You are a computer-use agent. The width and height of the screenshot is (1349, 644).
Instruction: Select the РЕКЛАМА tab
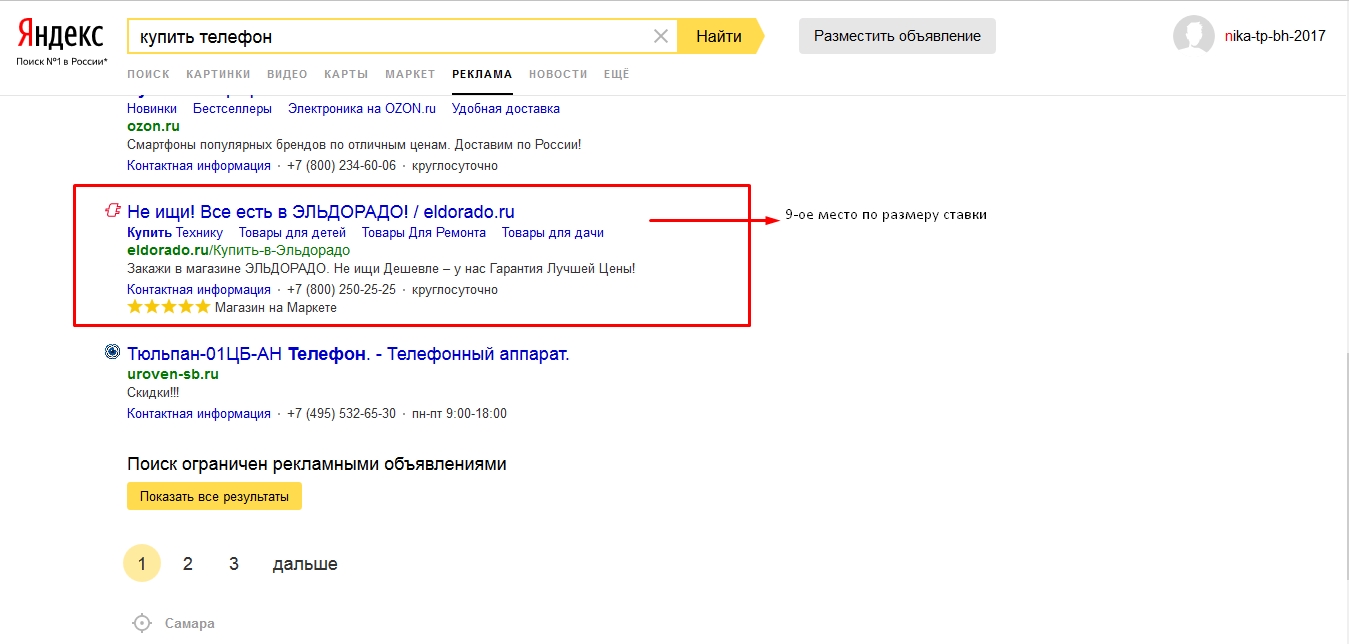point(482,74)
